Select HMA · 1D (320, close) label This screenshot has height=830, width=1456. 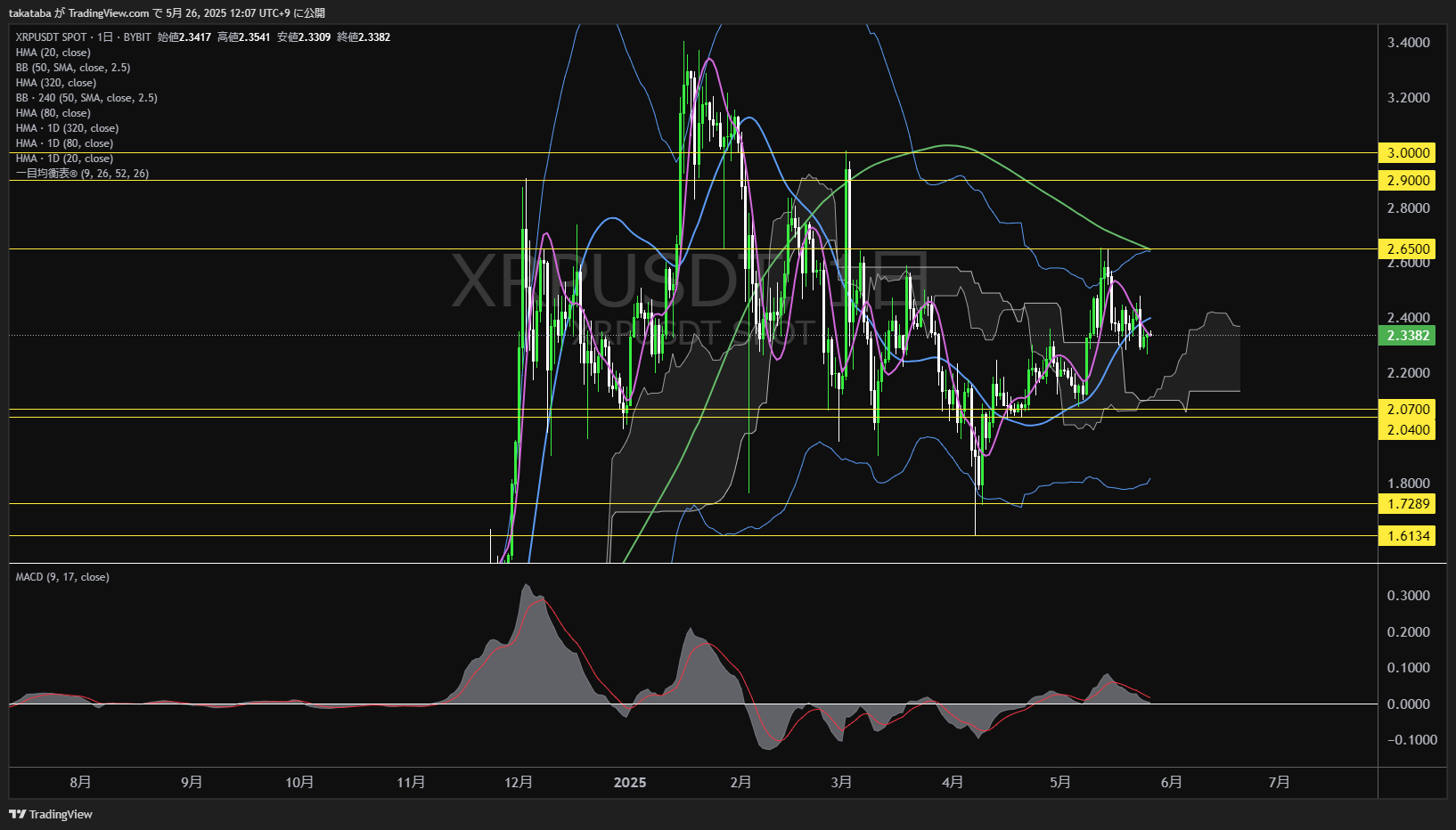click(x=67, y=128)
